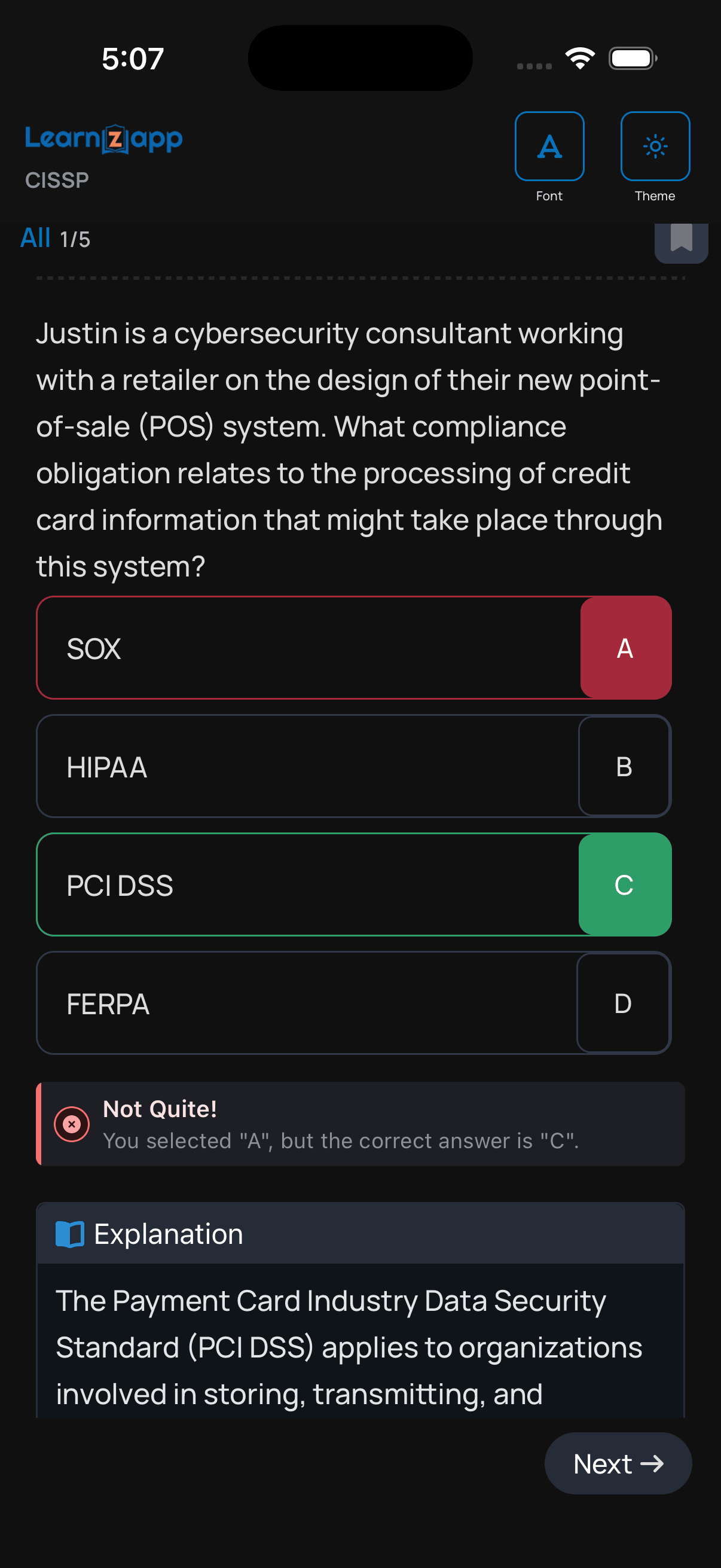Tap the HIPAA answer text
721x1568 pixels.
click(107, 767)
